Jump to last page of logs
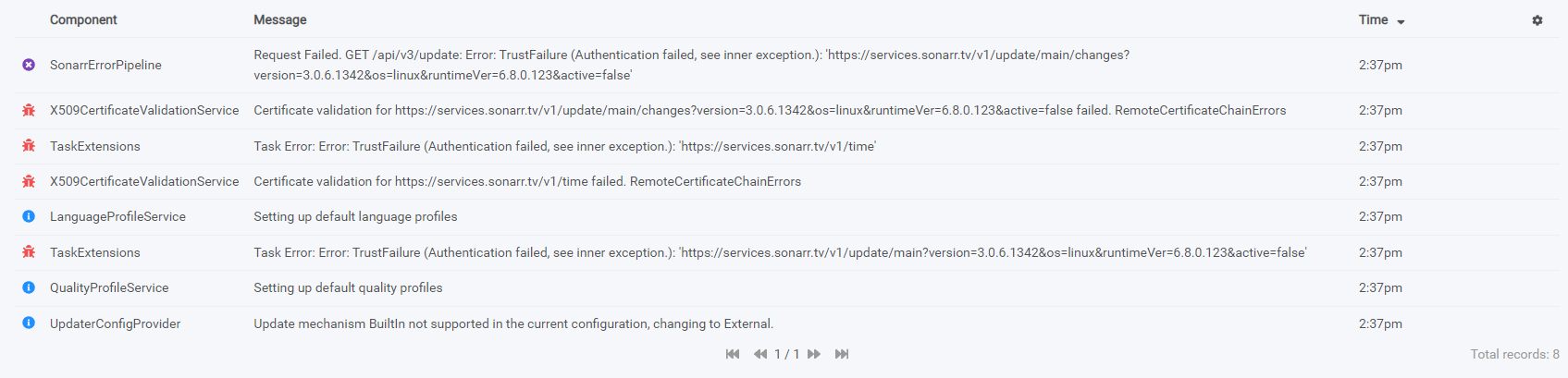The width and height of the screenshot is (1568, 378). 842,354
